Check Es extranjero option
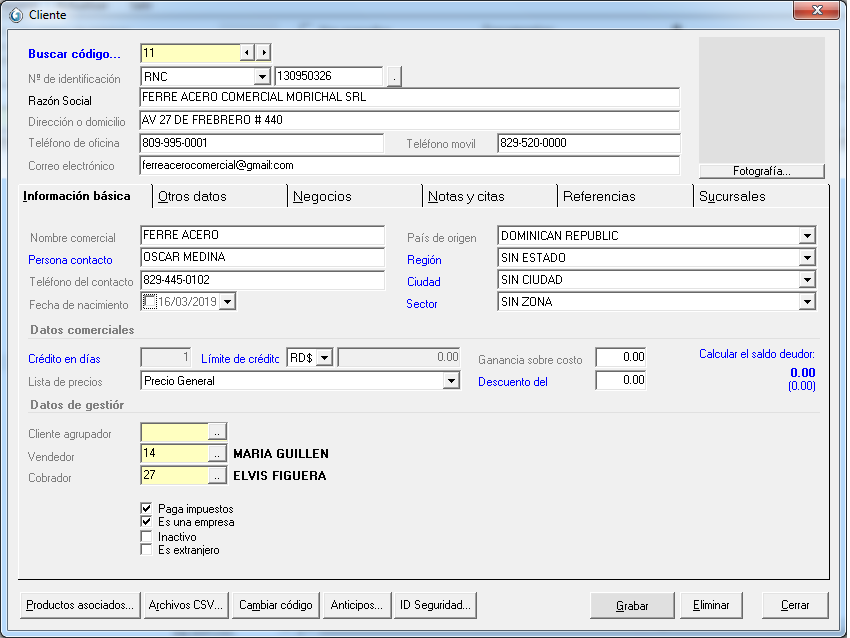850x638 pixels. 147,550
